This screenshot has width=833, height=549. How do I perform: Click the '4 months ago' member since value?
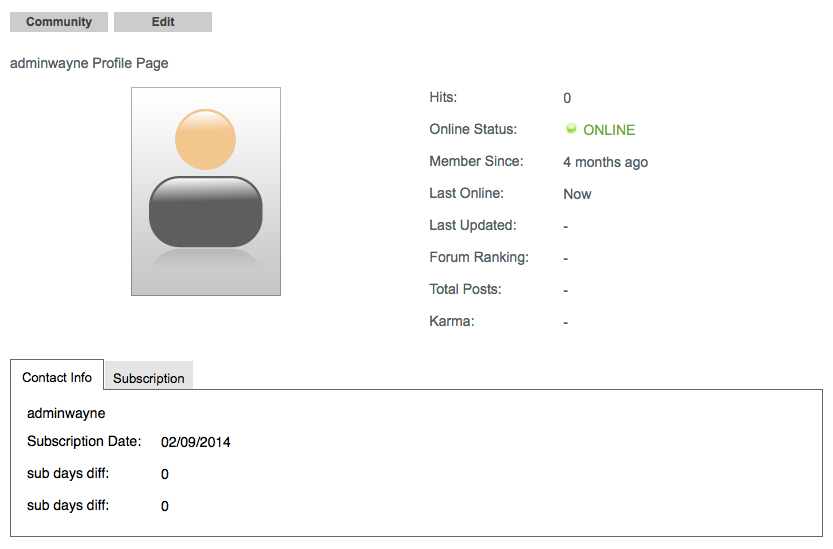point(606,162)
